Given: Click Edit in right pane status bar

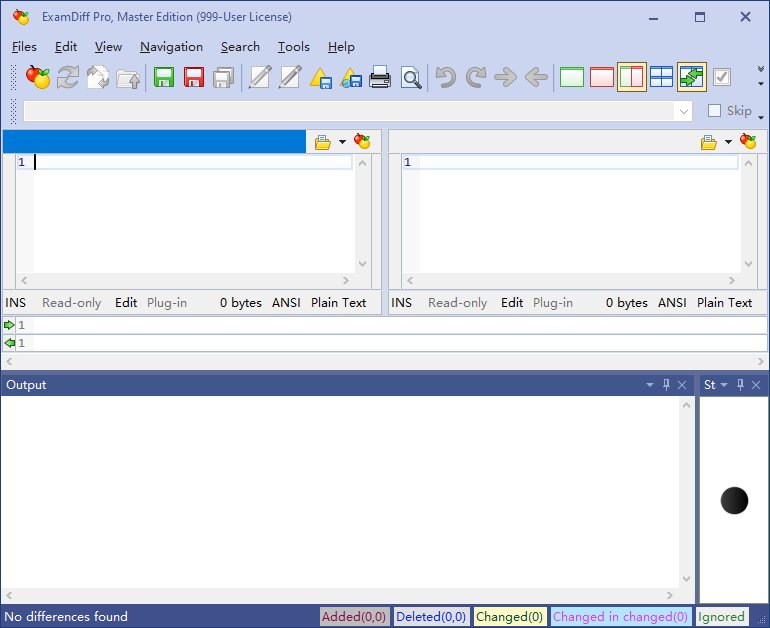Looking at the screenshot, I should pyautogui.click(x=512, y=302).
